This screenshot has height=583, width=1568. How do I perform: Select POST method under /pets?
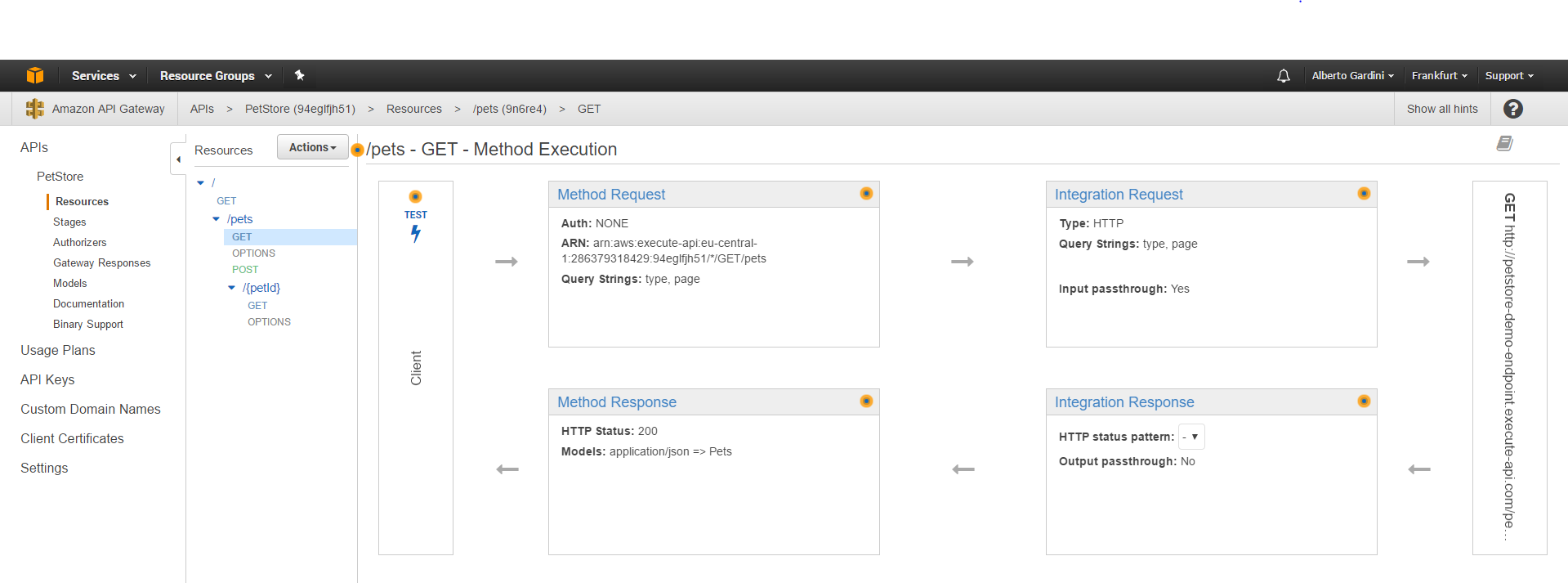click(245, 270)
